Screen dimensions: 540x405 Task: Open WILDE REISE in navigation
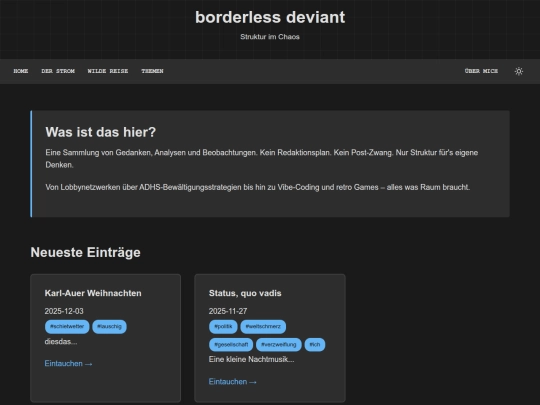tap(108, 71)
